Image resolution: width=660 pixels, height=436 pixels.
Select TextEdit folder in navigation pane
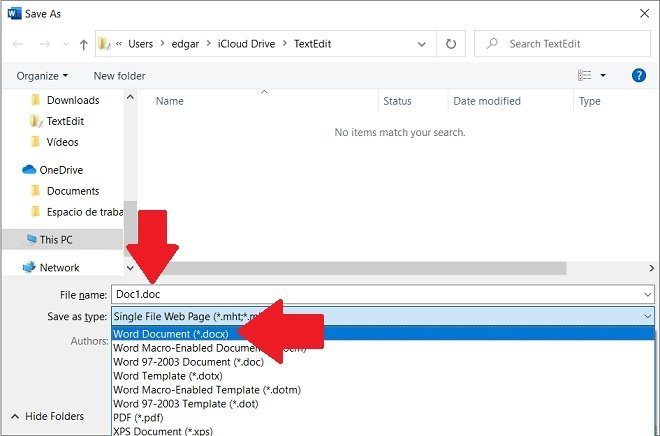pyautogui.click(x=65, y=121)
